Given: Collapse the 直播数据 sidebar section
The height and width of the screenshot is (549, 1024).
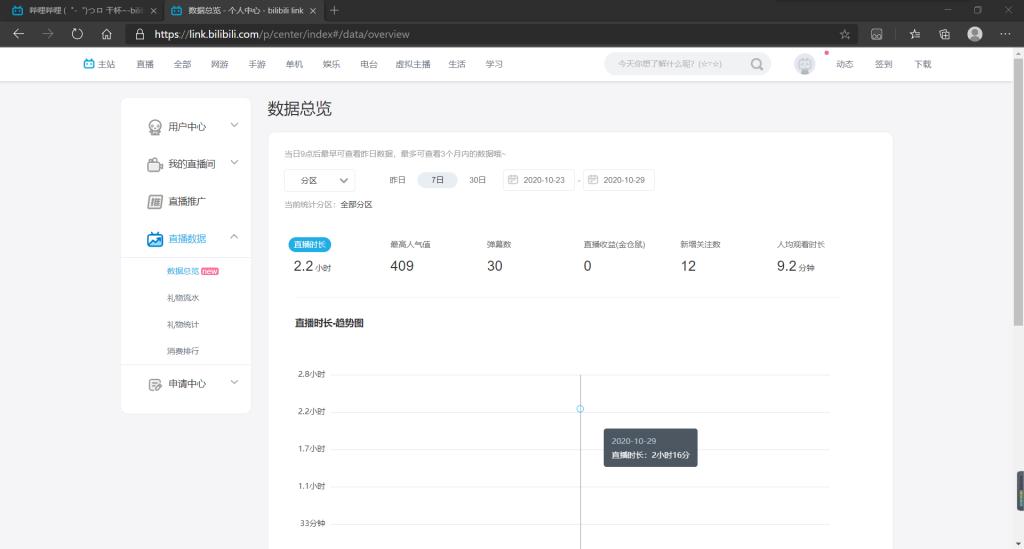Looking at the screenshot, I should tap(234, 238).
